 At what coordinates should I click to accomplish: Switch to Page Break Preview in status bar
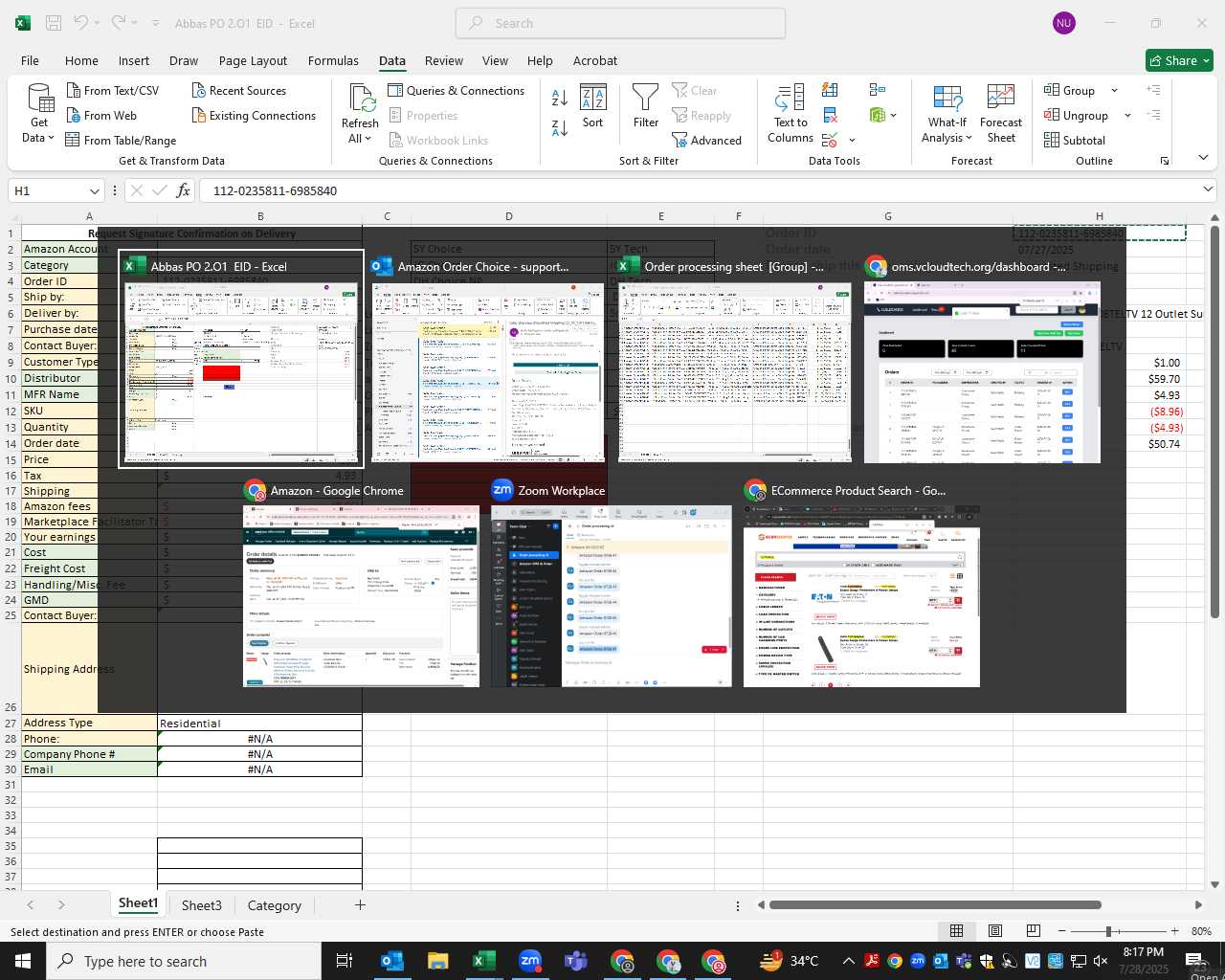1033,931
